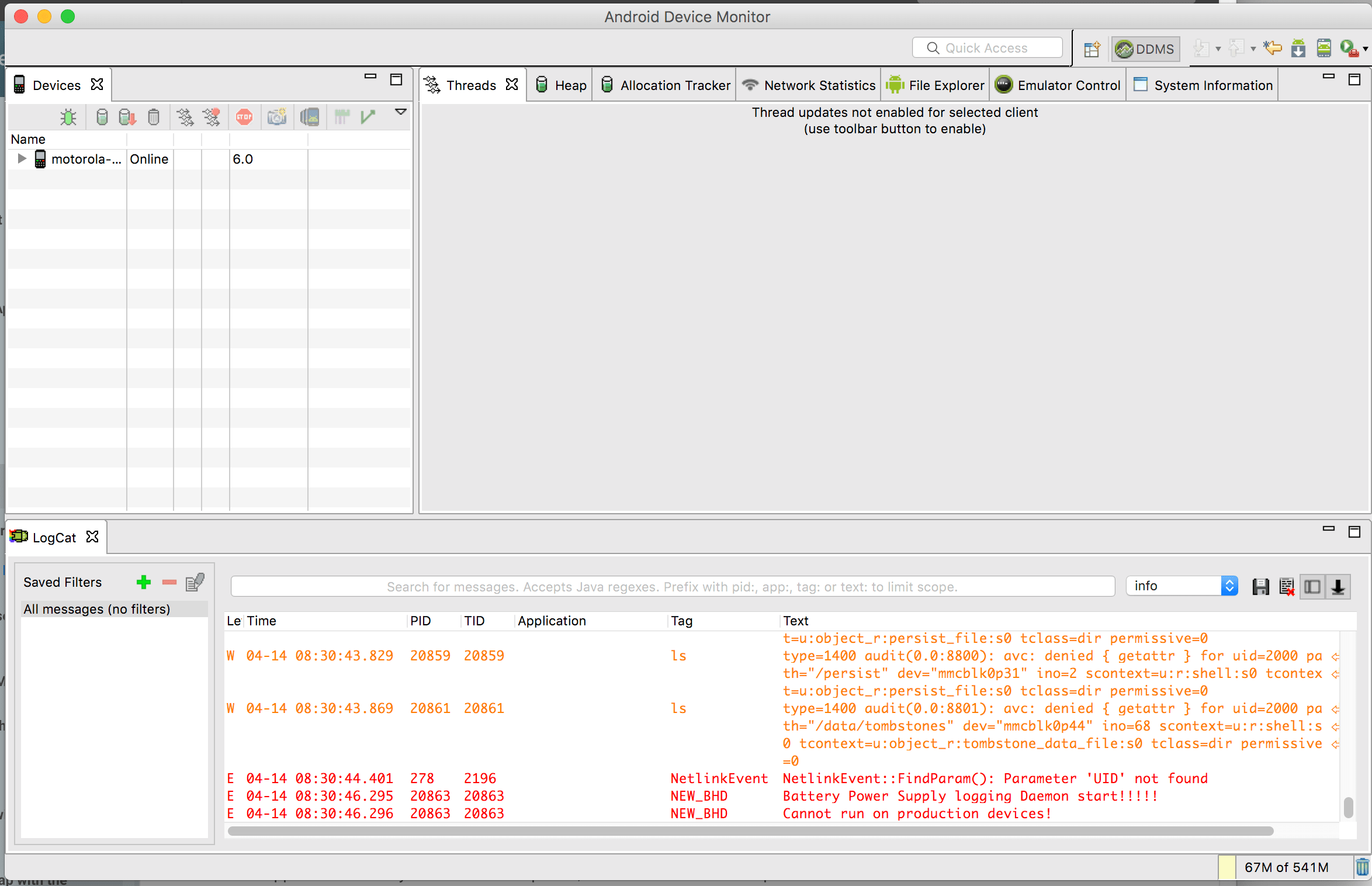Click the Debug selected process bug icon
The image size is (1372, 886).
[x=68, y=117]
